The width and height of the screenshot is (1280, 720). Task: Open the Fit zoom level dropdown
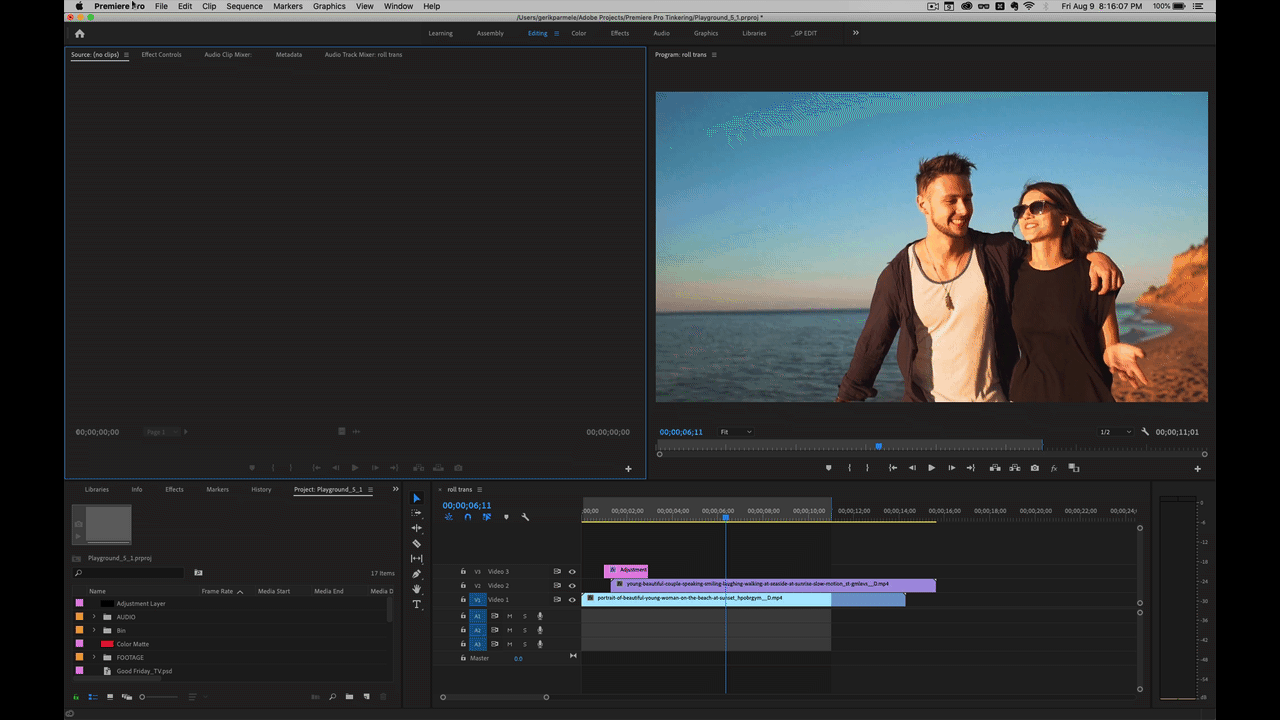click(736, 432)
